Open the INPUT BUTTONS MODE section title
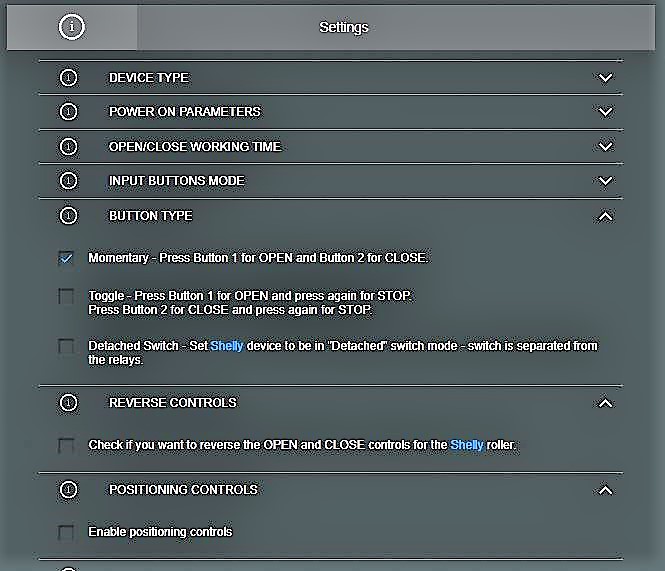 click(176, 181)
